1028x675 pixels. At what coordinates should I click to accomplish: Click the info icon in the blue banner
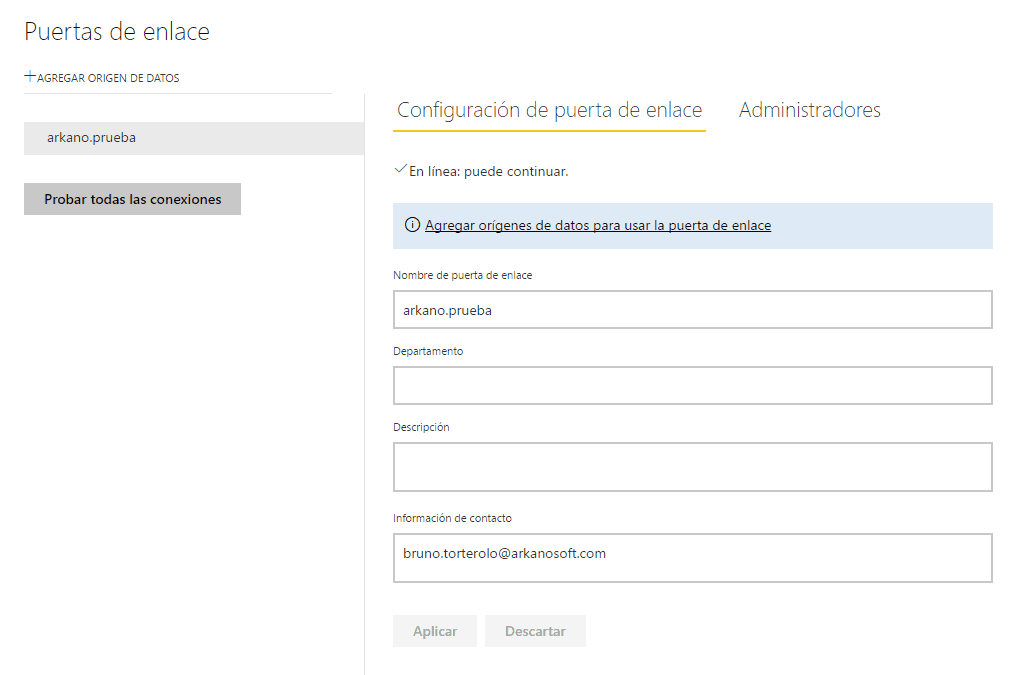click(412, 225)
